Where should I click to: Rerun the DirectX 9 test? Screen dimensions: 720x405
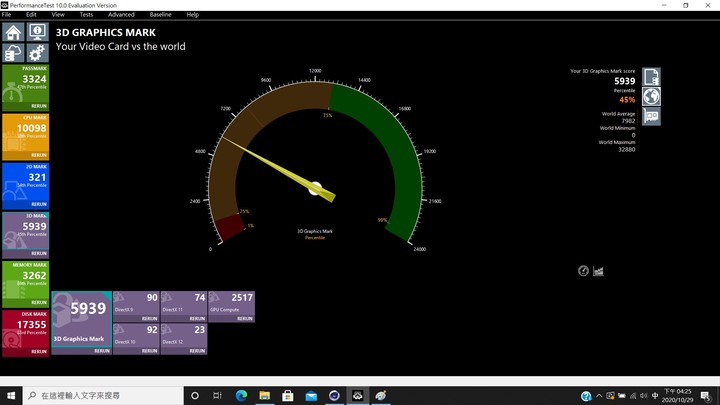(149, 319)
